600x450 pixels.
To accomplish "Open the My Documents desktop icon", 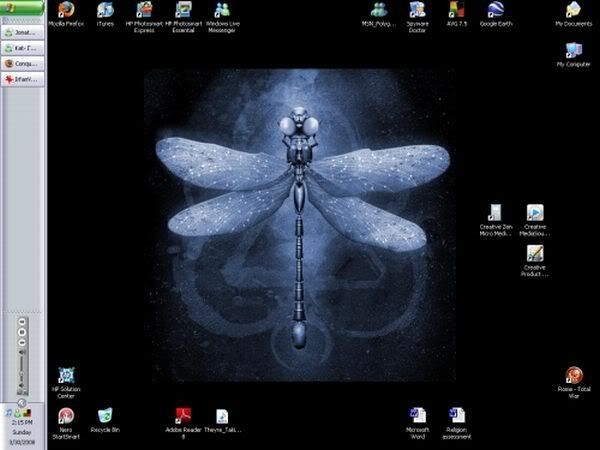I will pyautogui.click(x=574, y=14).
